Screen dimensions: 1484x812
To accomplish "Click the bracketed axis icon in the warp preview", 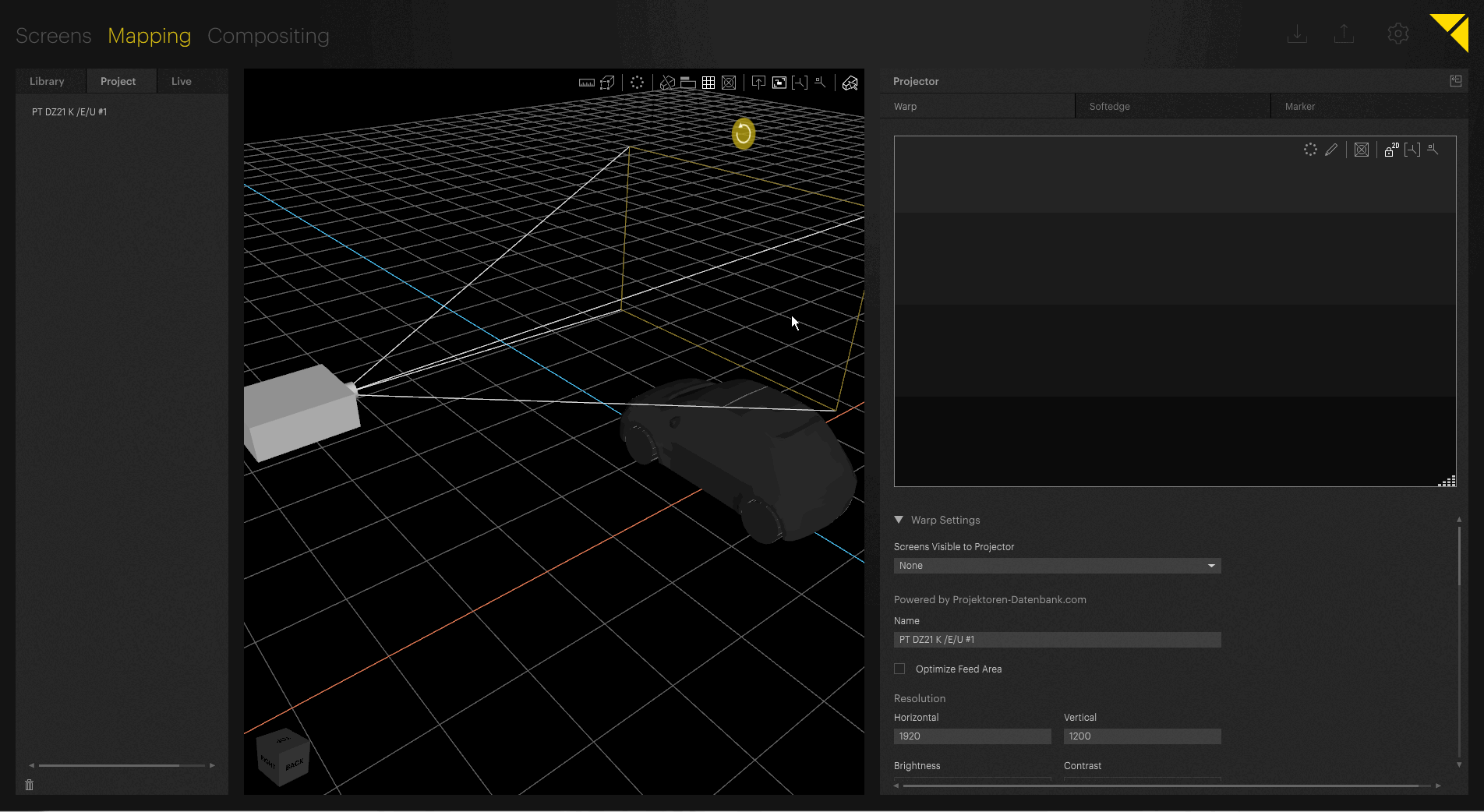I will 1412,150.
